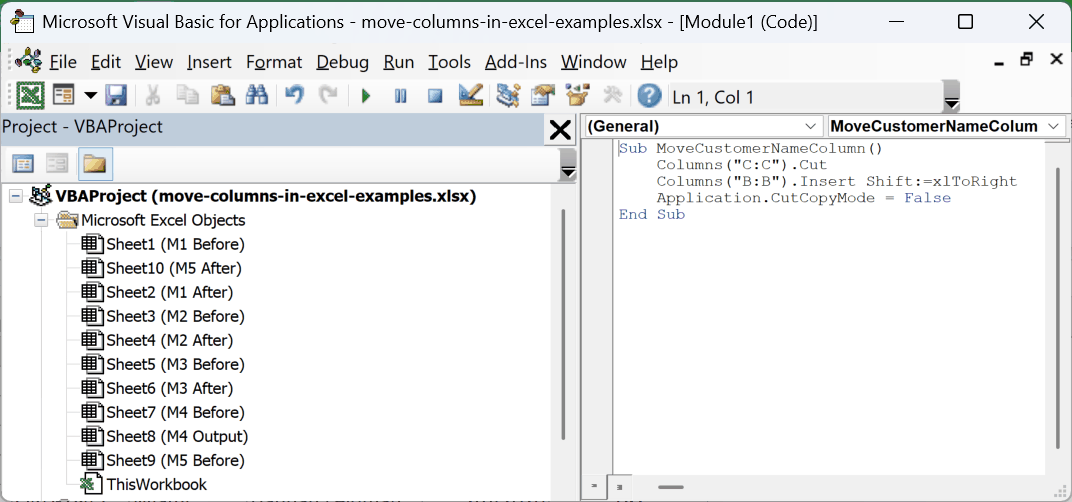
Task: Select Sheet4 (M2 After)
Action: (170, 340)
